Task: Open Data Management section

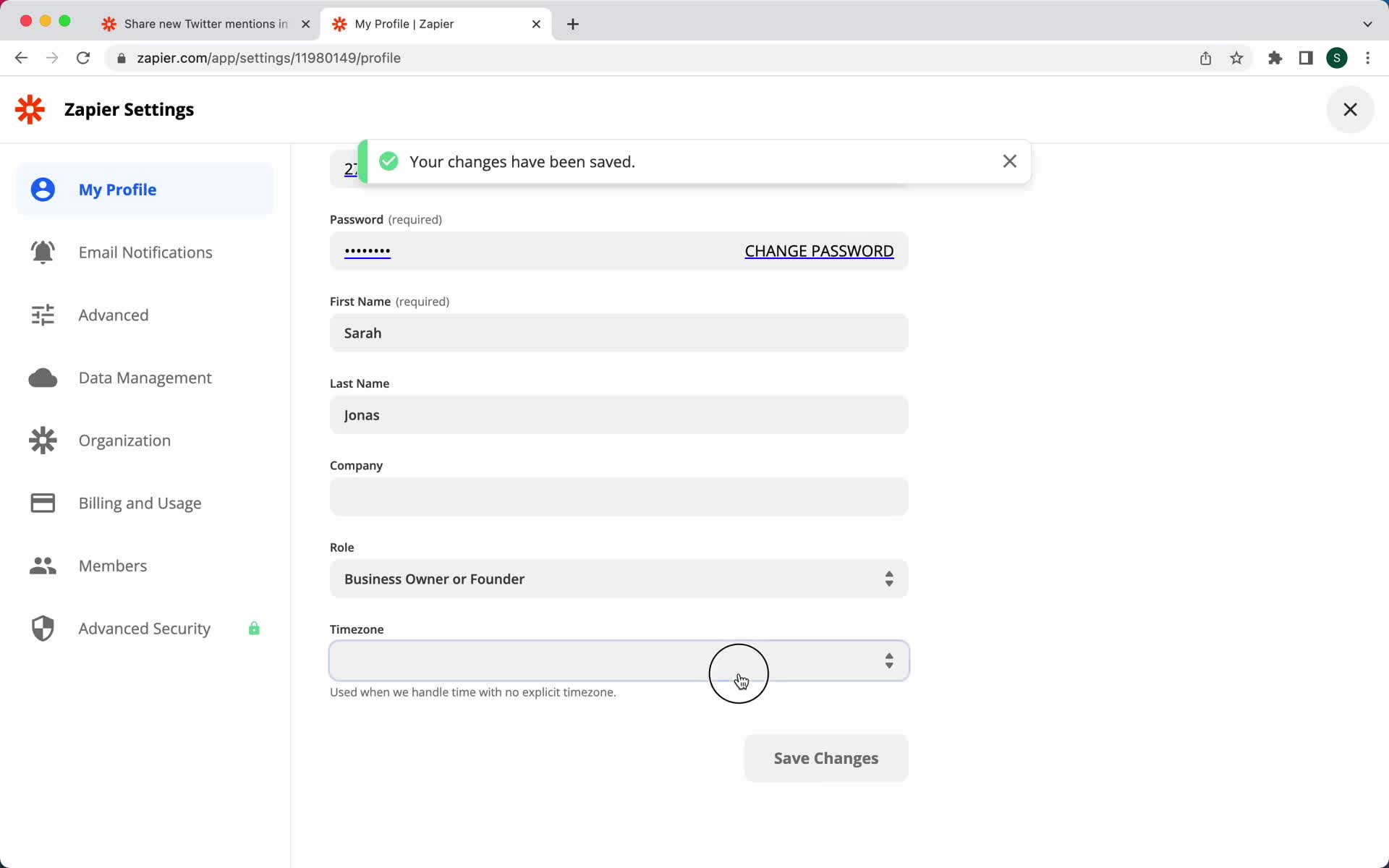Action: 145,377
